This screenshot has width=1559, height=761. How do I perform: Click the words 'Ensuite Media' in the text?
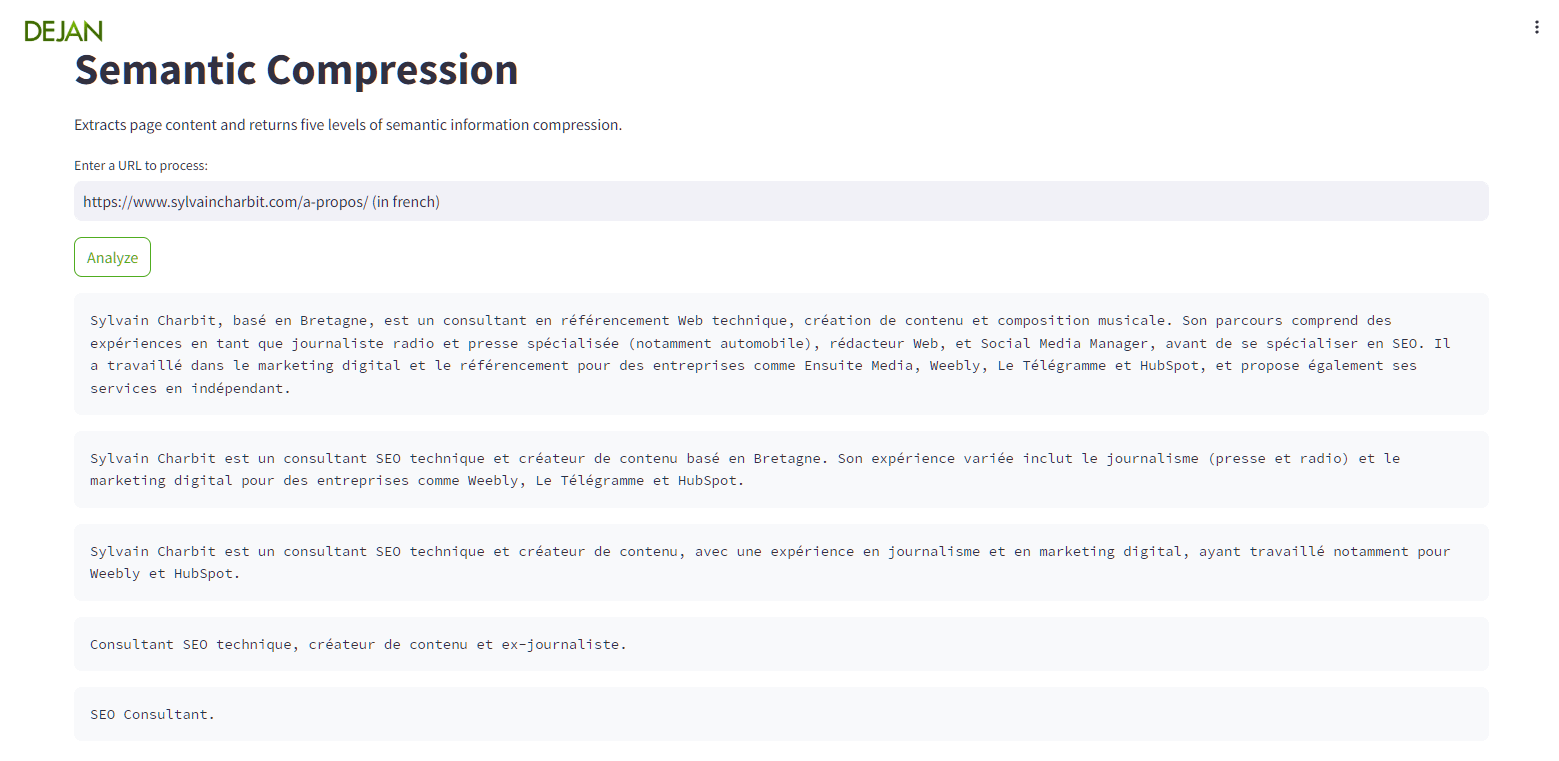click(859, 365)
